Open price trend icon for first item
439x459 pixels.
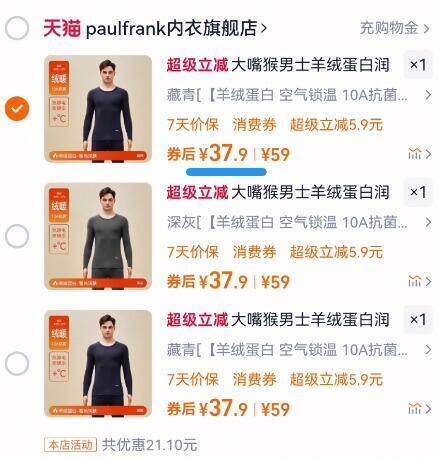click(420, 154)
